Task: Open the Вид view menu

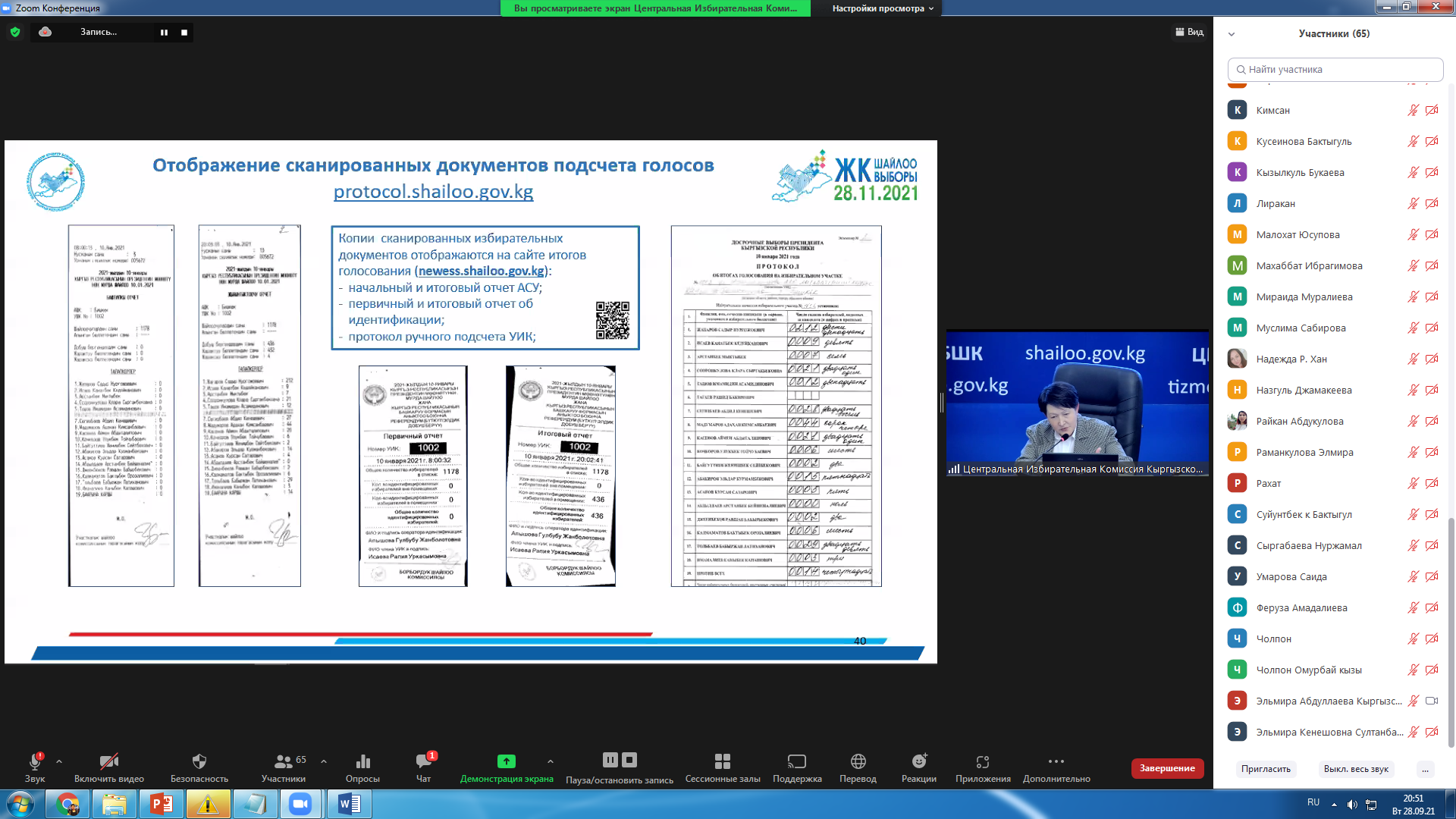Action: (1190, 32)
